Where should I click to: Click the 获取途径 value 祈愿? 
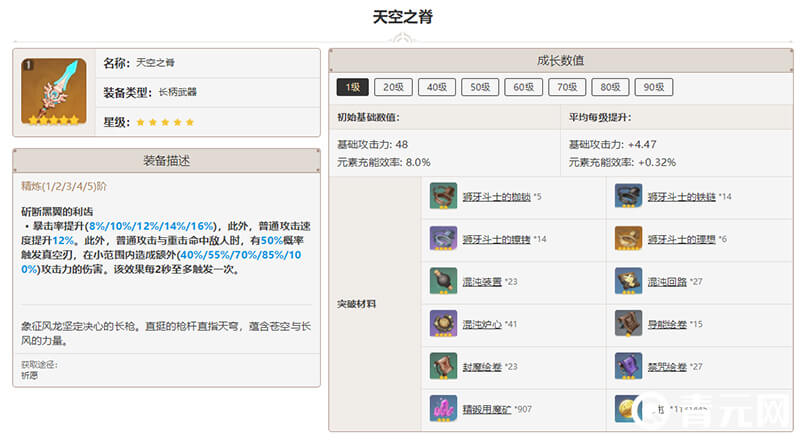(29, 375)
